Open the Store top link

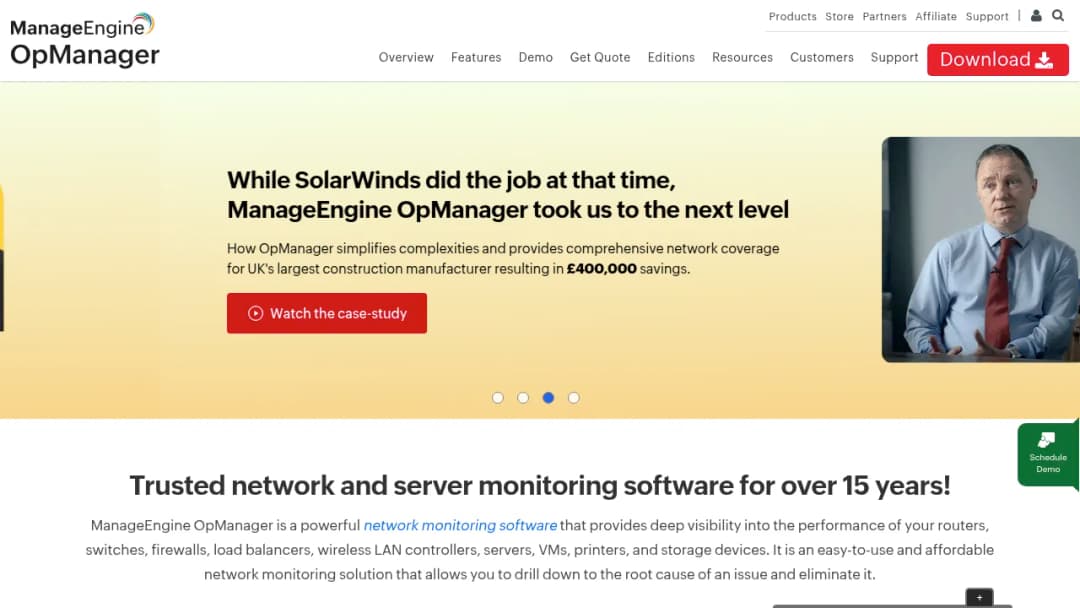click(839, 17)
